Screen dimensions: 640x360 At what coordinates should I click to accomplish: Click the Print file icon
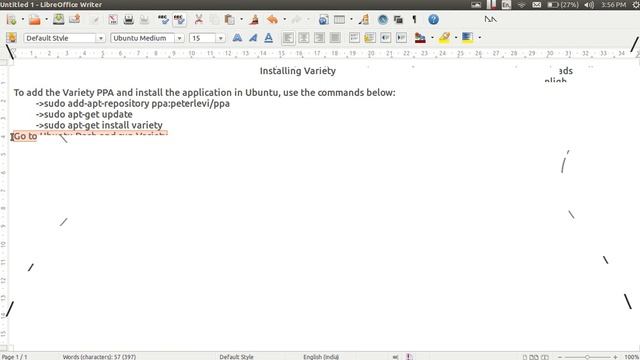(129, 20)
